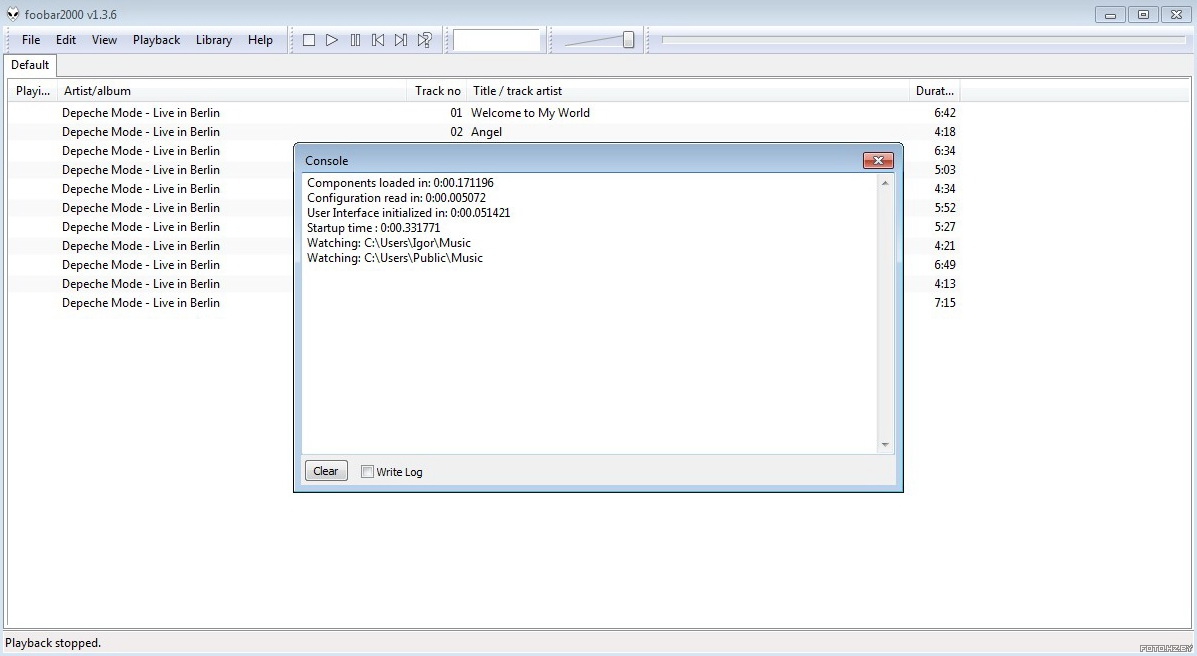Open the View menu
The height and width of the screenshot is (656, 1197).
click(x=104, y=40)
